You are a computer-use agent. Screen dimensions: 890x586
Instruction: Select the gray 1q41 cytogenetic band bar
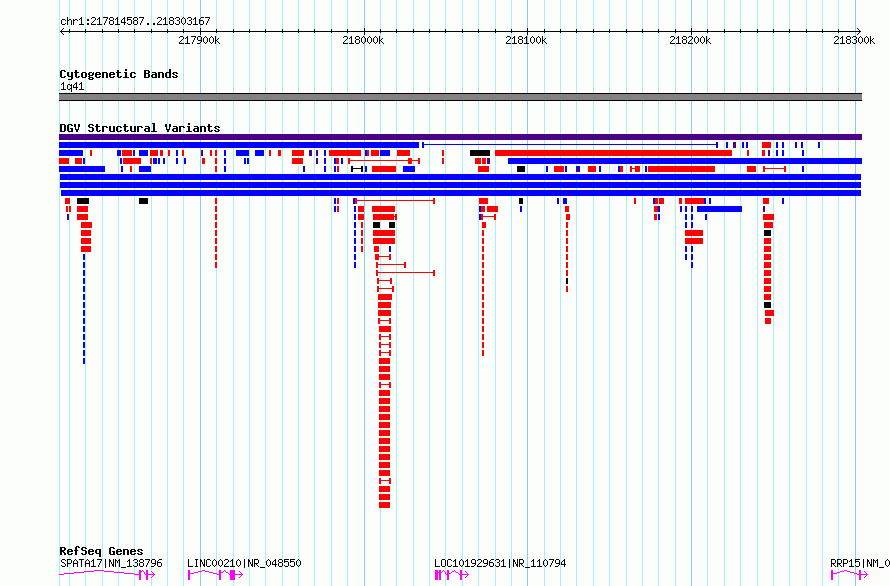click(x=460, y=97)
